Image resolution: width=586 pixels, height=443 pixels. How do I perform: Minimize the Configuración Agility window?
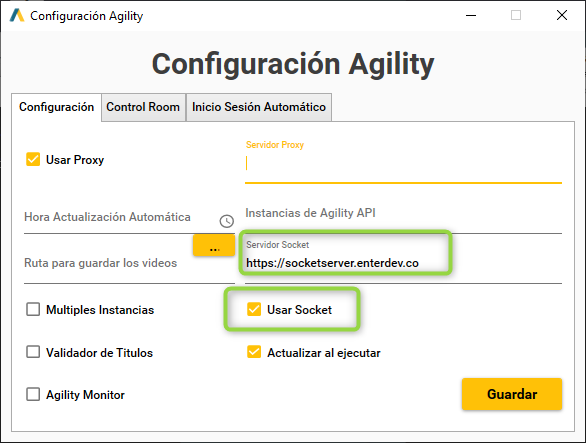pos(471,15)
